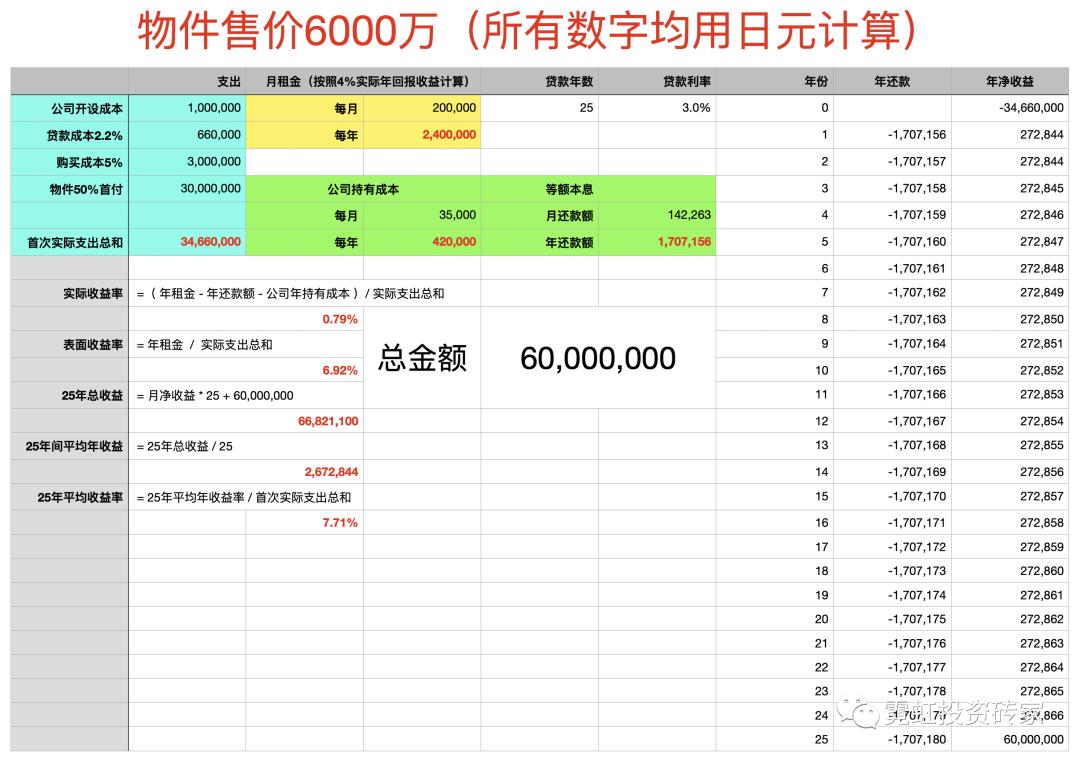Image resolution: width=1080 pixels, height=761 pixels.
Task: Select the 物件50%首付 cell
Action: pyautogui.click(x=68, y=188)
